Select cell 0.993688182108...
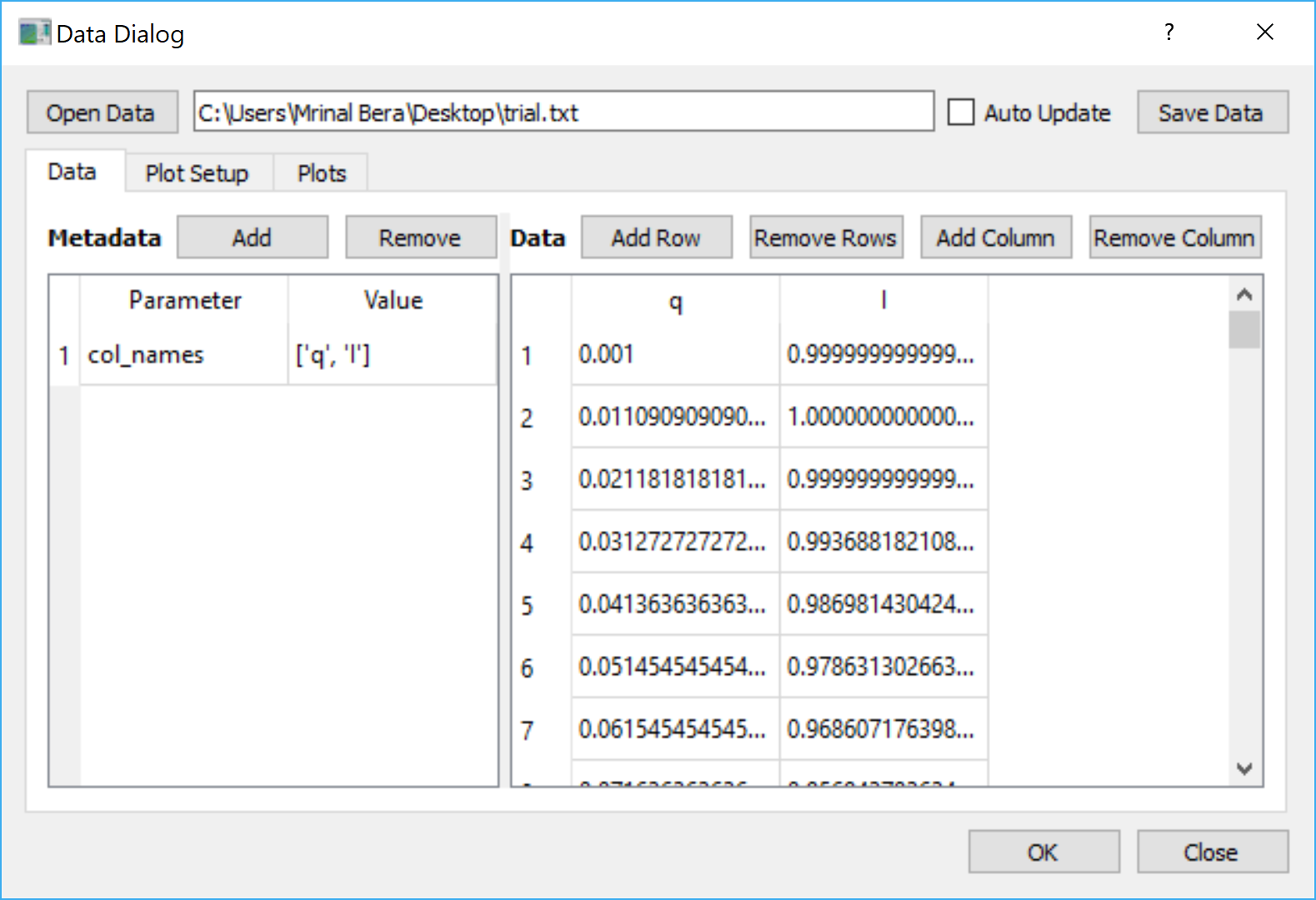Screen dimensions: 1316x900 (883, 542)
